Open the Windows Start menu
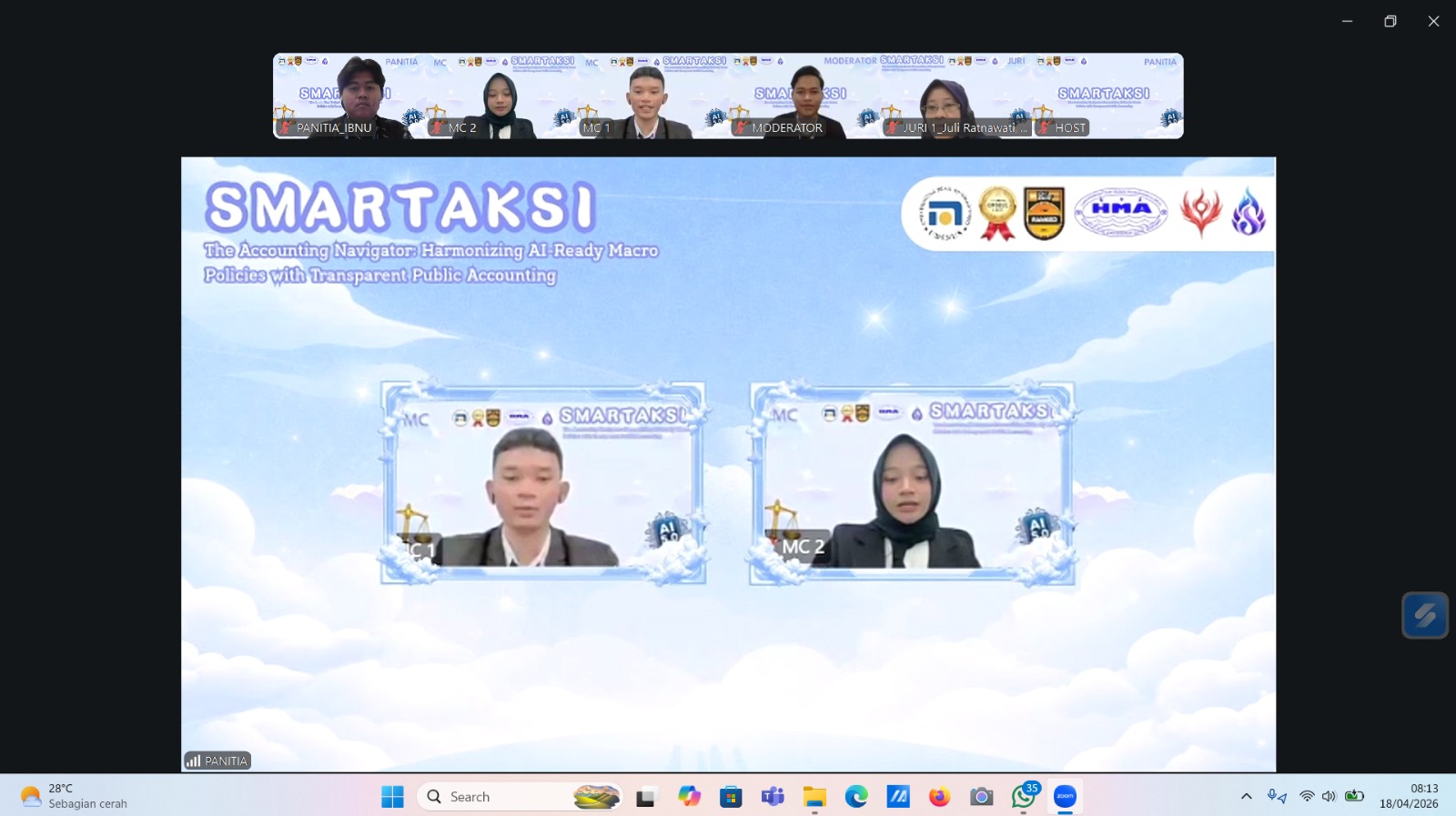 point(392,797)
